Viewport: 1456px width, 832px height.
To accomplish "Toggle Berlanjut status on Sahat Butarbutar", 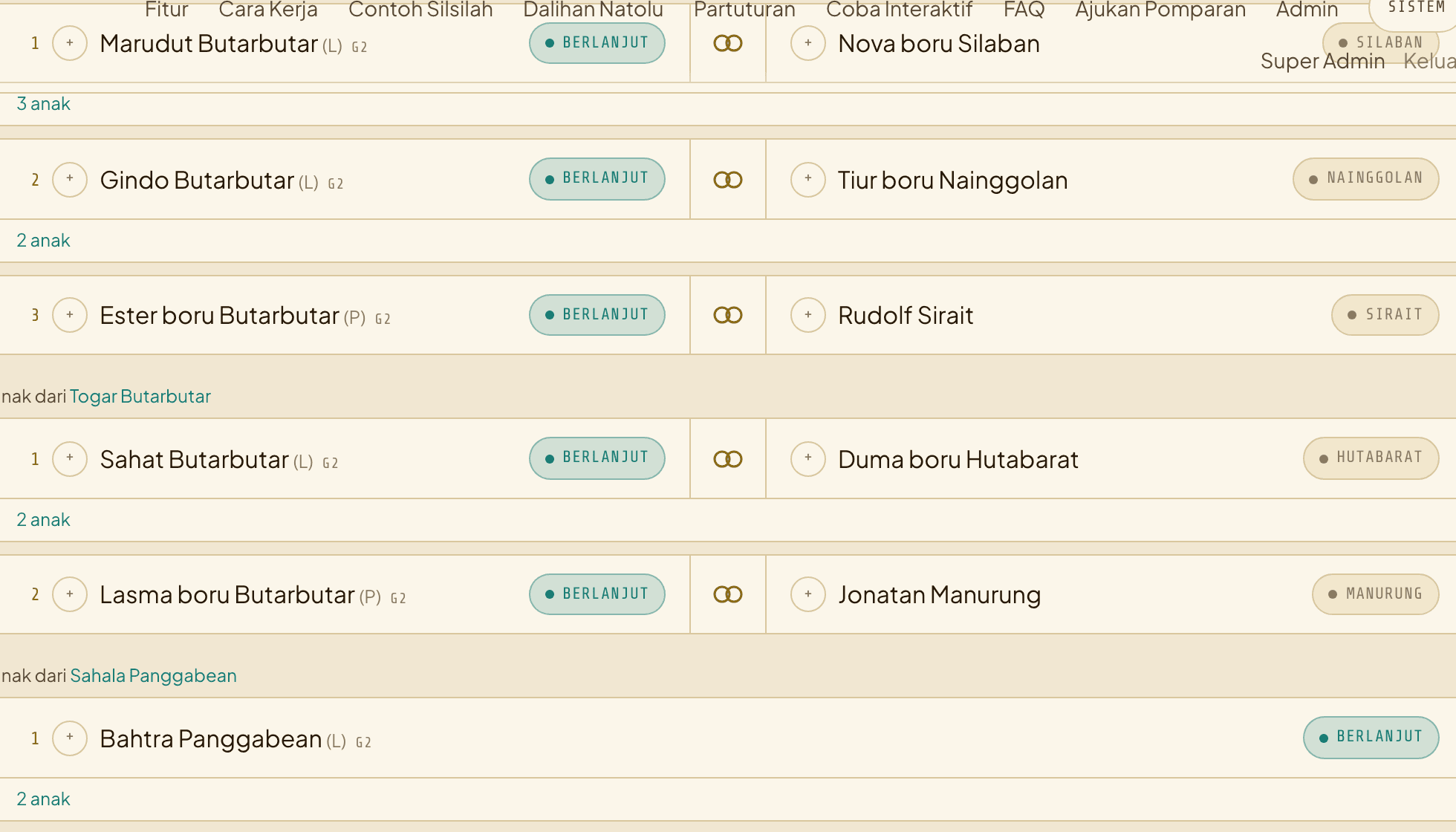I will tap(597, 458).
